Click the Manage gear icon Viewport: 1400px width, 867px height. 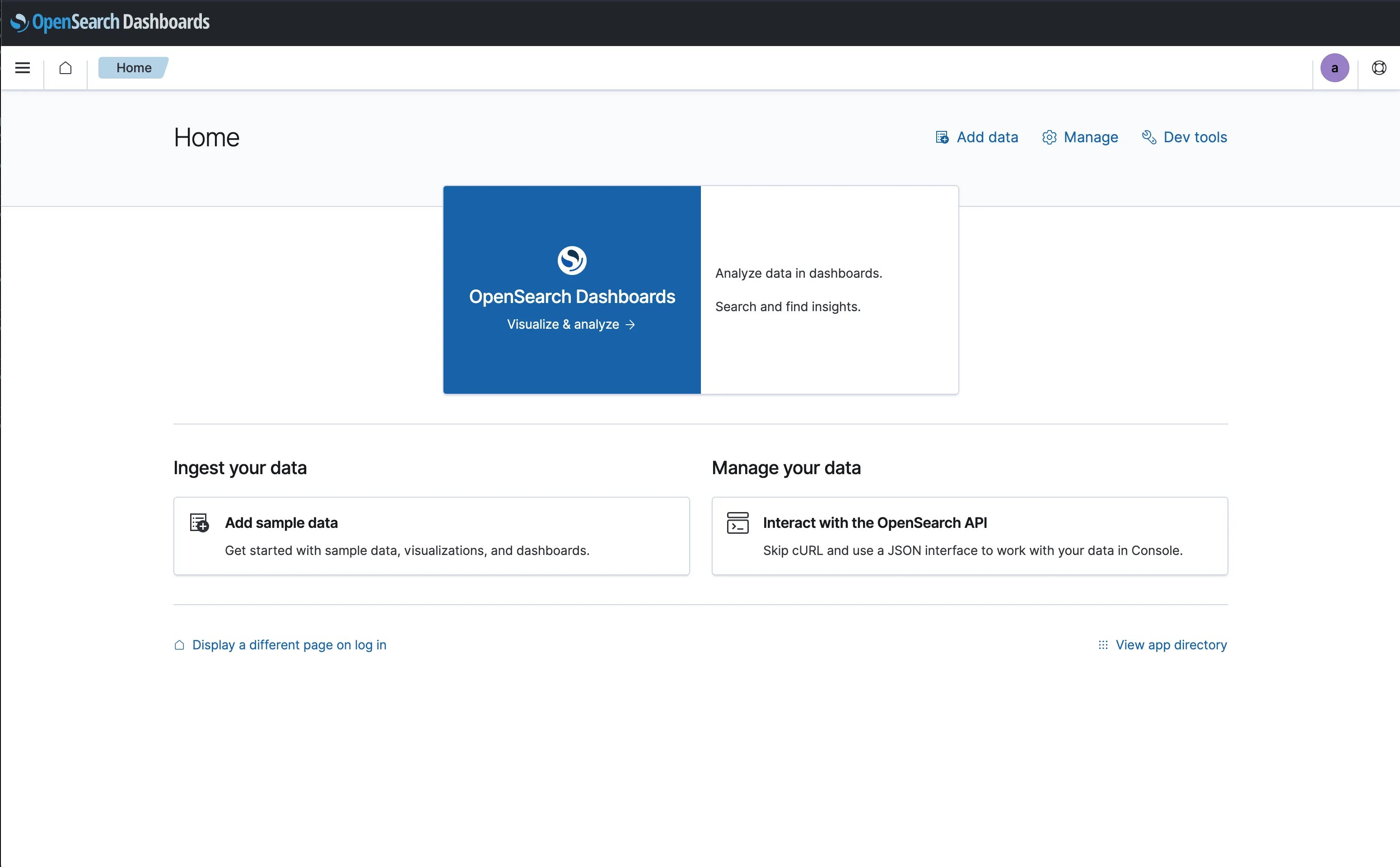1049,137
